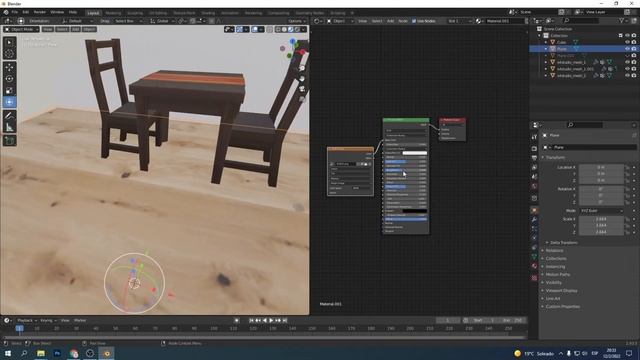Open rotation Mode XYZ Euler dropdown

point(601,211)
